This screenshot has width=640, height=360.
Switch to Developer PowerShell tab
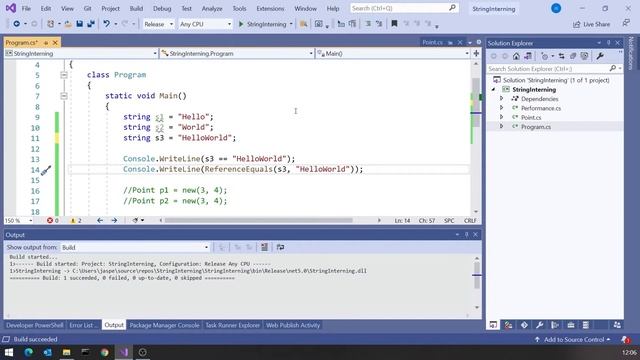click(x=35, y=325)
